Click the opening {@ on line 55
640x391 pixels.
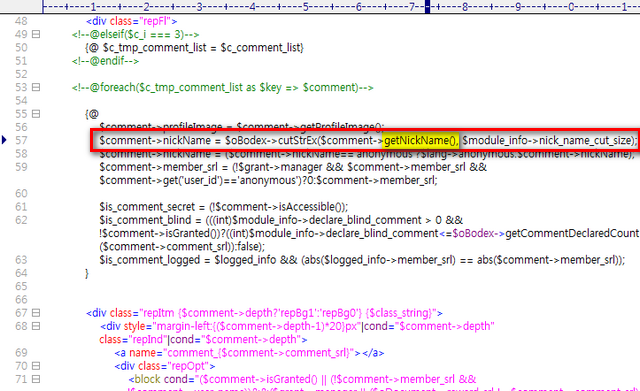click(x=92, y=114)
